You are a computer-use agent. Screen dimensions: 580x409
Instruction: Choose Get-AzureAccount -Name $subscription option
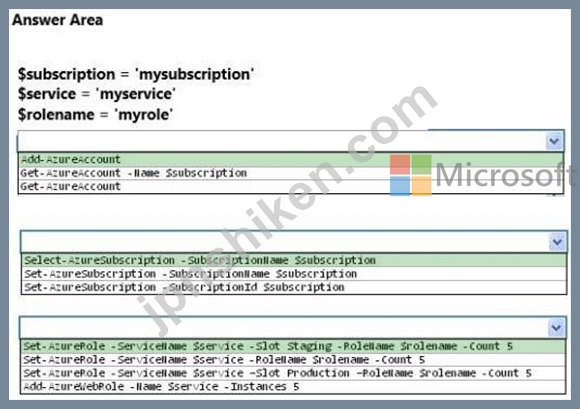291,173
